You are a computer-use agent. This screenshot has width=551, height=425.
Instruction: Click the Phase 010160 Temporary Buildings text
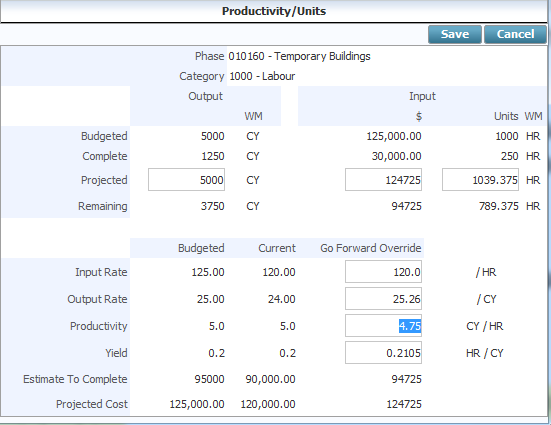(299, 56)
